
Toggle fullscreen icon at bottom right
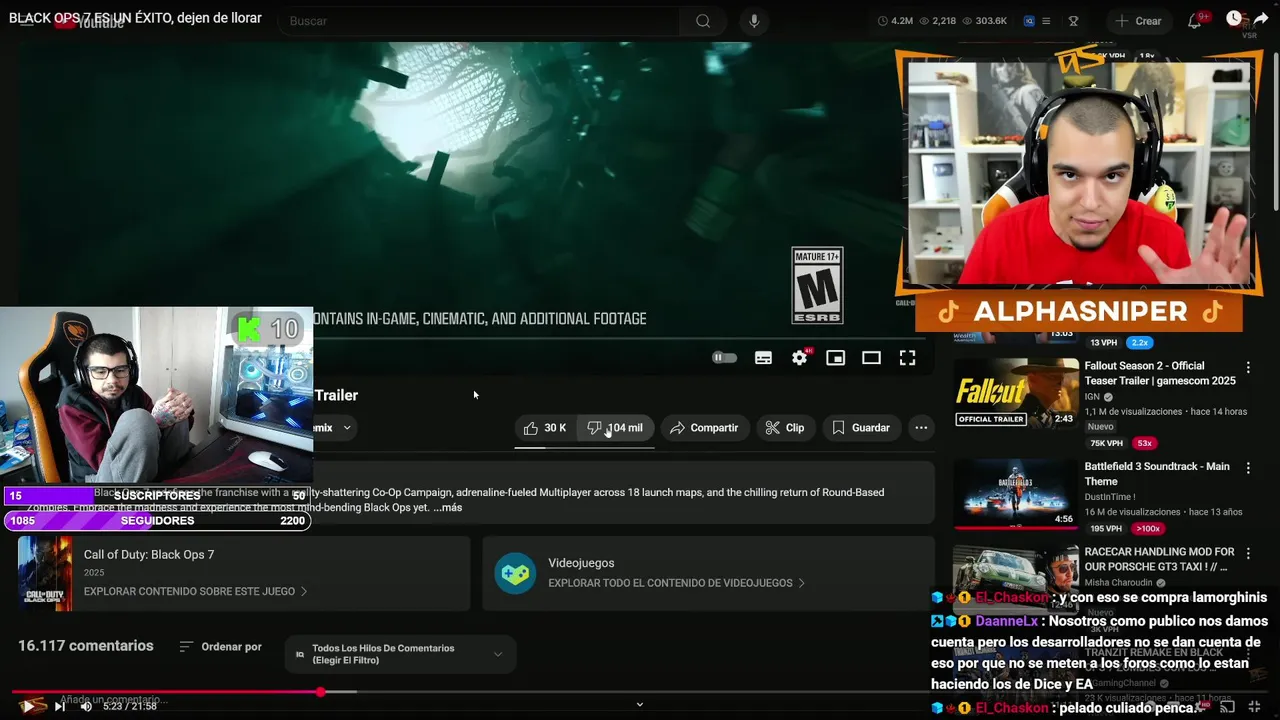1254,707
